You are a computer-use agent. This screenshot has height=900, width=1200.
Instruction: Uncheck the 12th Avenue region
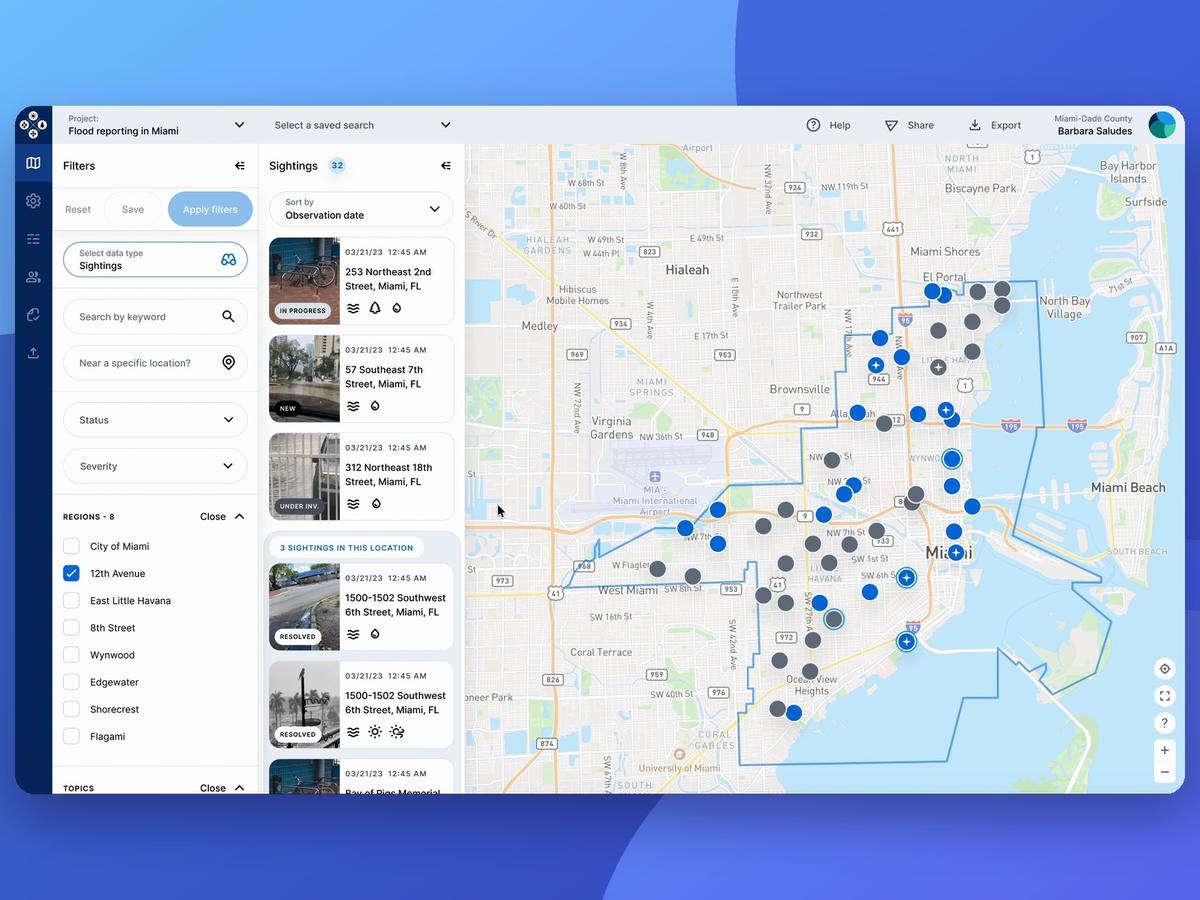point(71,573)
